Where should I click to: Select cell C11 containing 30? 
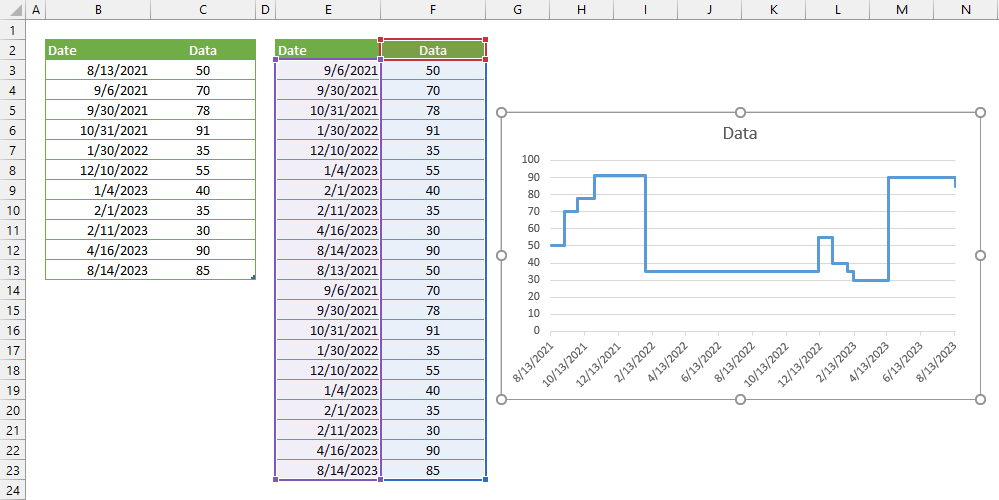pyautogui.click(x=203, y=230)
